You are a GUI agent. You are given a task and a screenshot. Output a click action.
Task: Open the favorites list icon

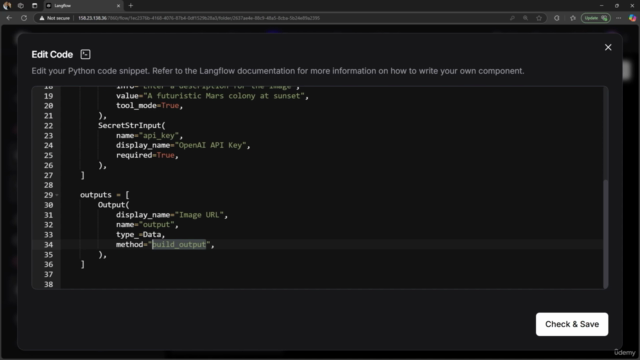pyautogui.click(x=573, y=18)
